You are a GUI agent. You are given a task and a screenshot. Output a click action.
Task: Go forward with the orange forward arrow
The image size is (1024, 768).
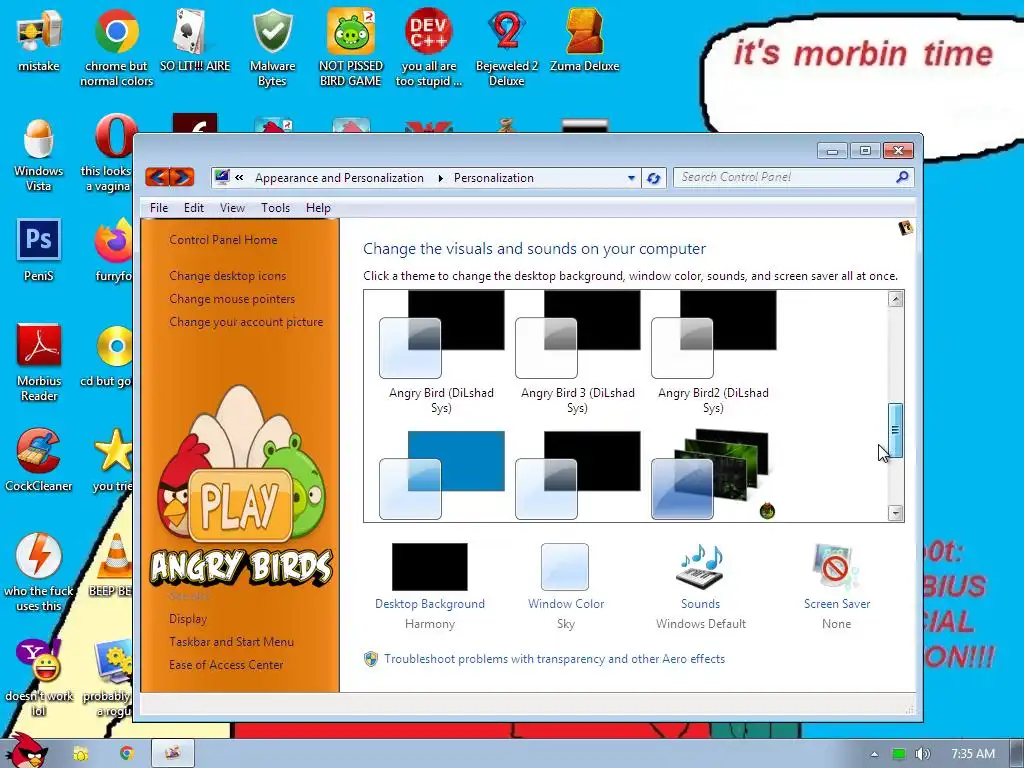182,177
